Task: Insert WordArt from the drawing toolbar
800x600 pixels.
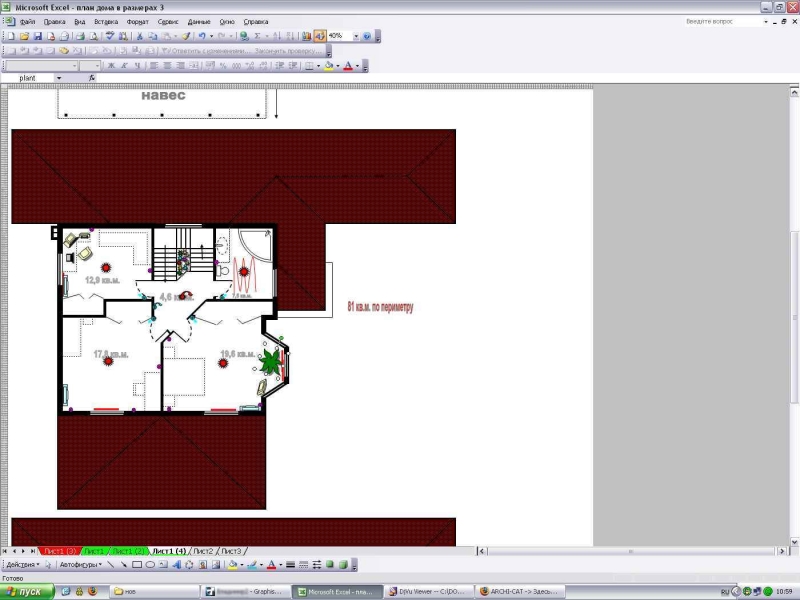Action: [177, 565]
